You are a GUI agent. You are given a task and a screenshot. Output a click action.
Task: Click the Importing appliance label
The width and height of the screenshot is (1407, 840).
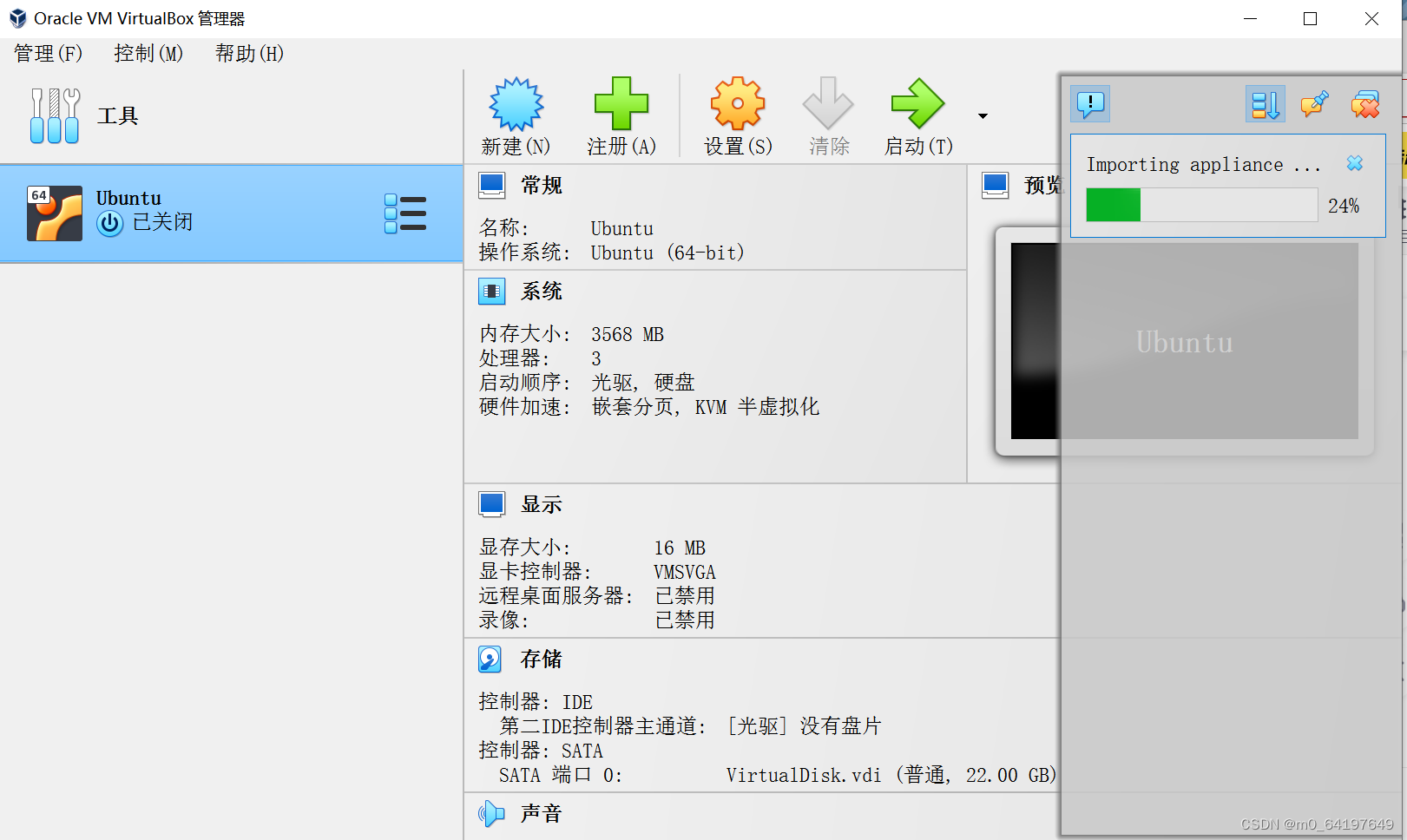pos(1204,165)
